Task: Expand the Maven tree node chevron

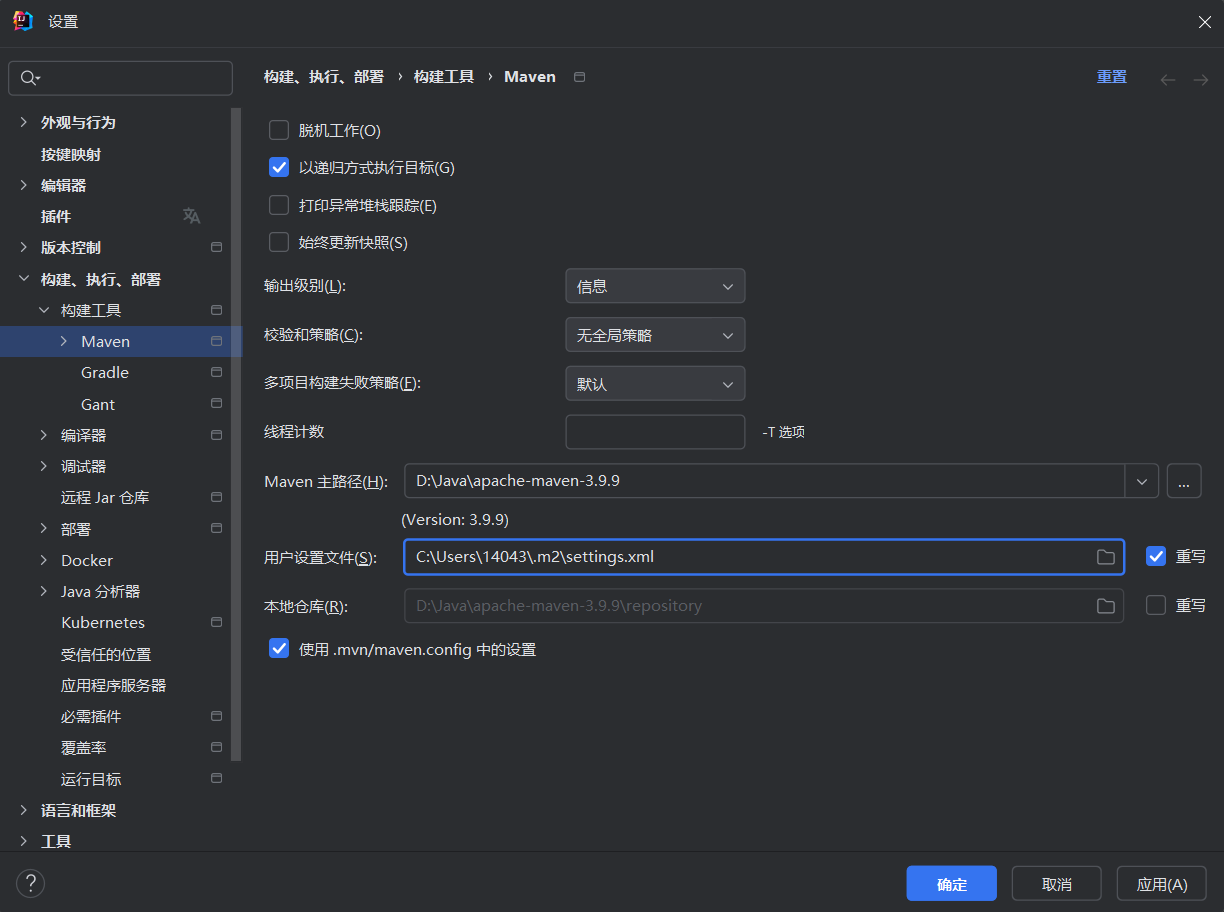Action: (64, 341)
